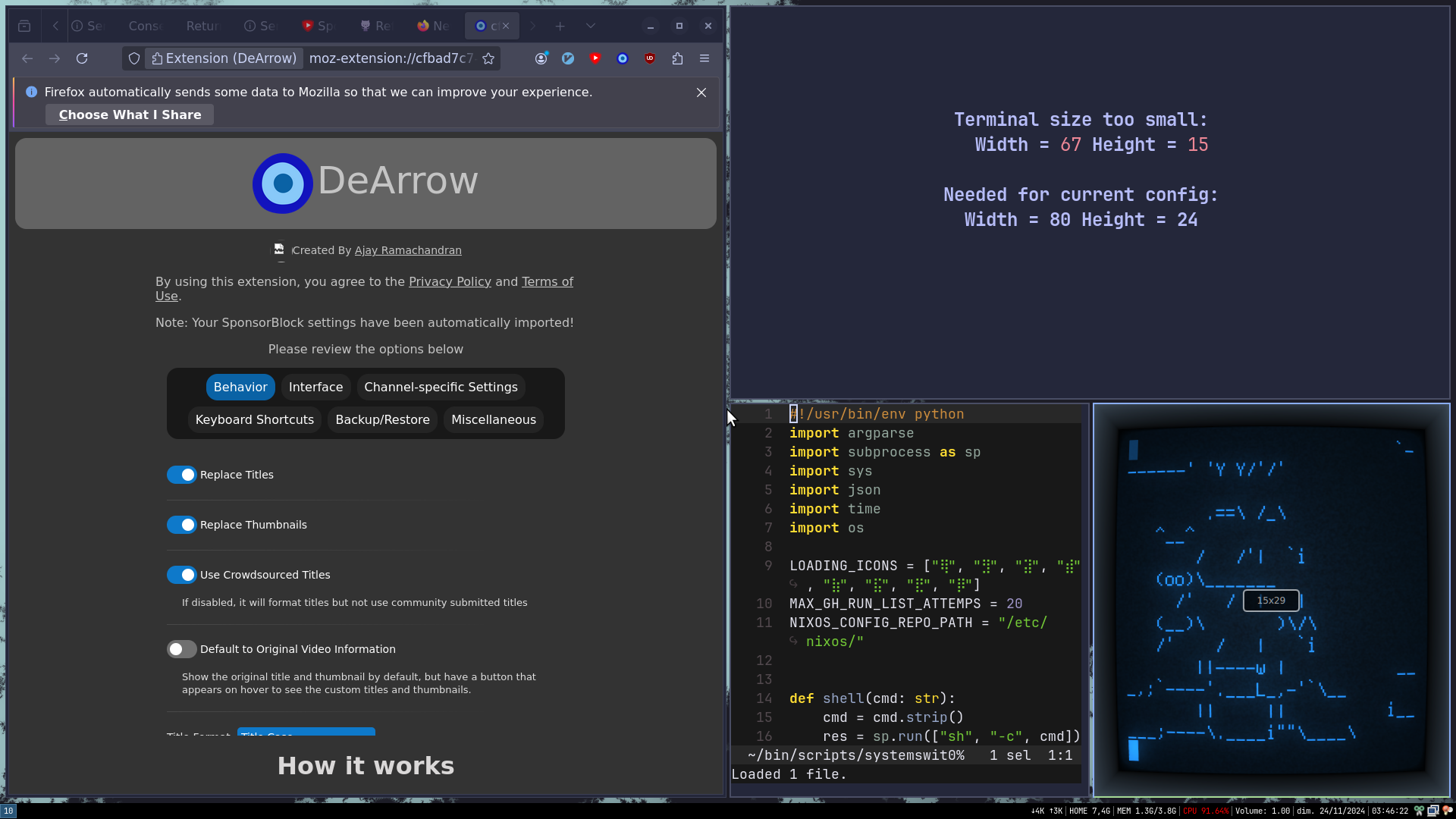Open the Extensions puzzle-piece menu
This screenshot has width=1456, height=819.
677,58
